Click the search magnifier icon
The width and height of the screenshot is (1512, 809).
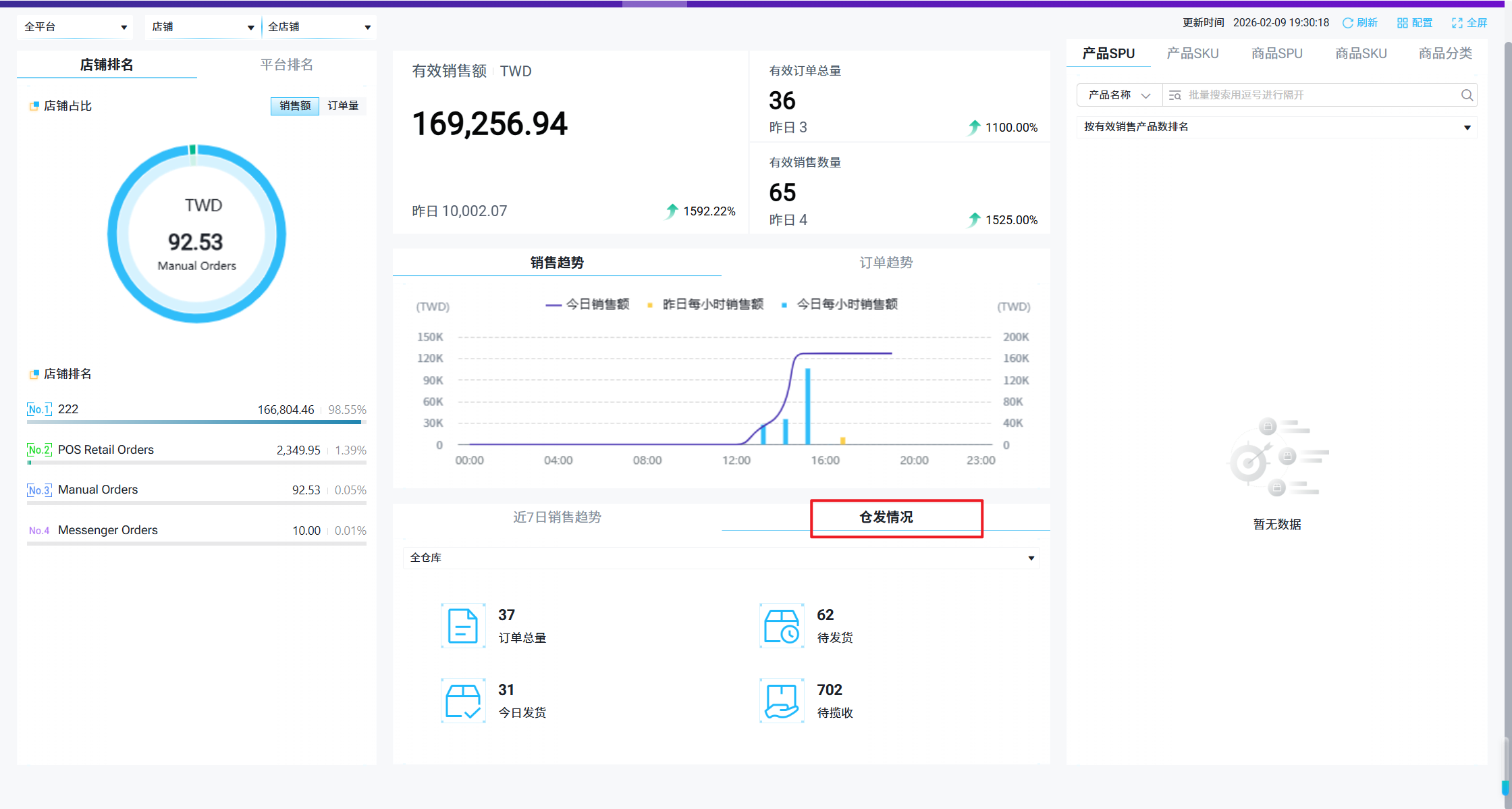(x=1467, y=95)
